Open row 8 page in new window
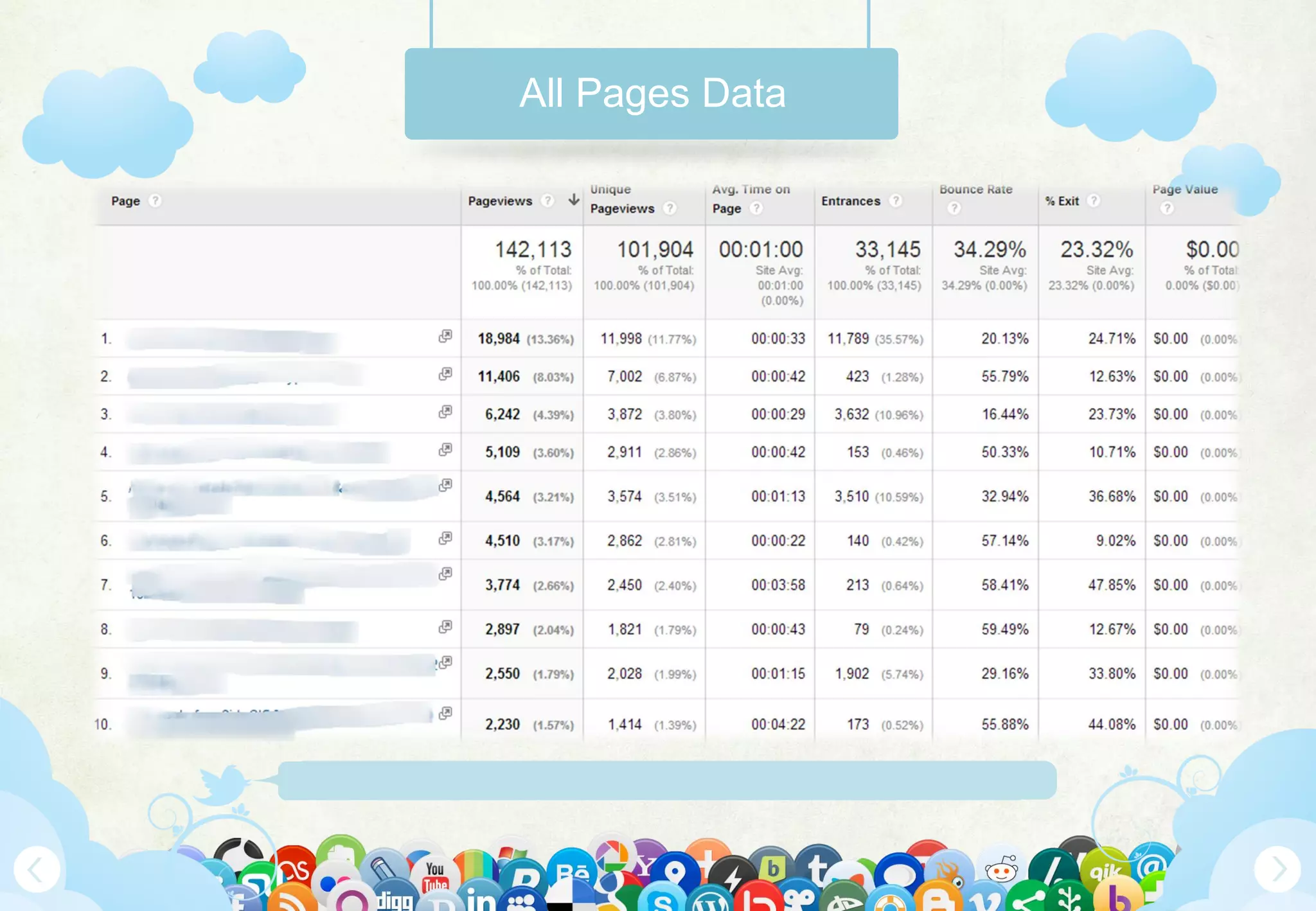Viewport: 1316px width, 911px height. (445, 627)
